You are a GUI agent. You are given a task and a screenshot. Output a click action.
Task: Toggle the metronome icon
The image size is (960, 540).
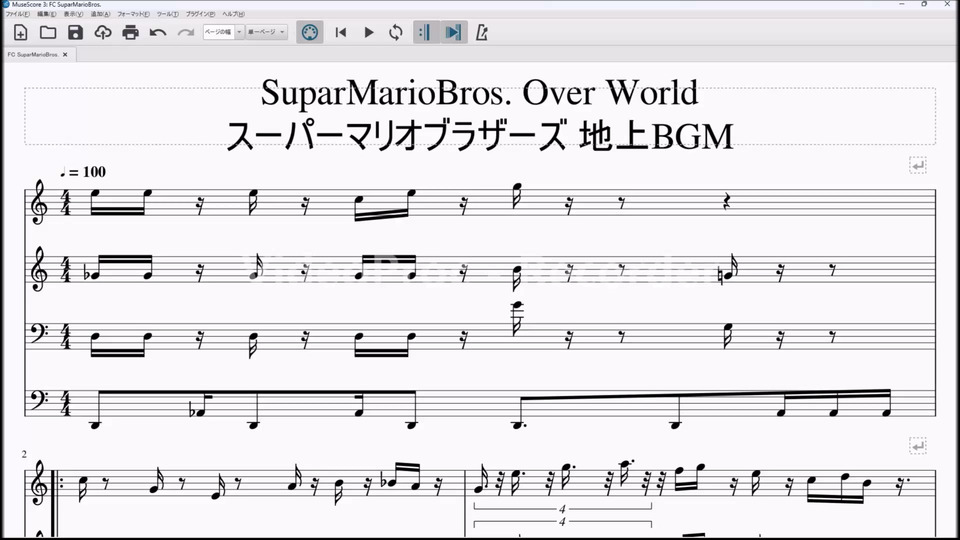(x=482, y=32)
